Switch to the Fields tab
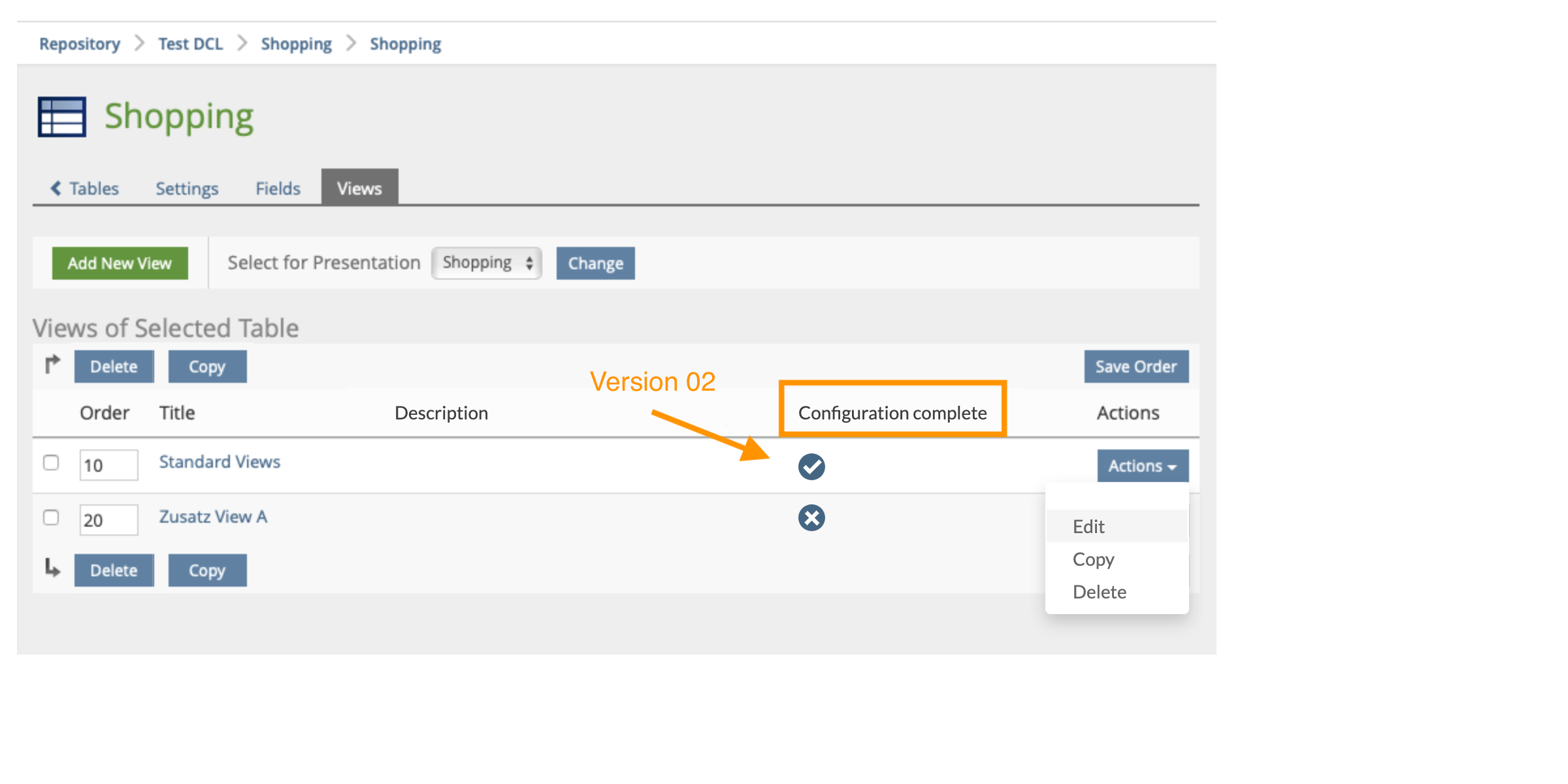Screen dimensions: 1568x784 coord(278,188)
